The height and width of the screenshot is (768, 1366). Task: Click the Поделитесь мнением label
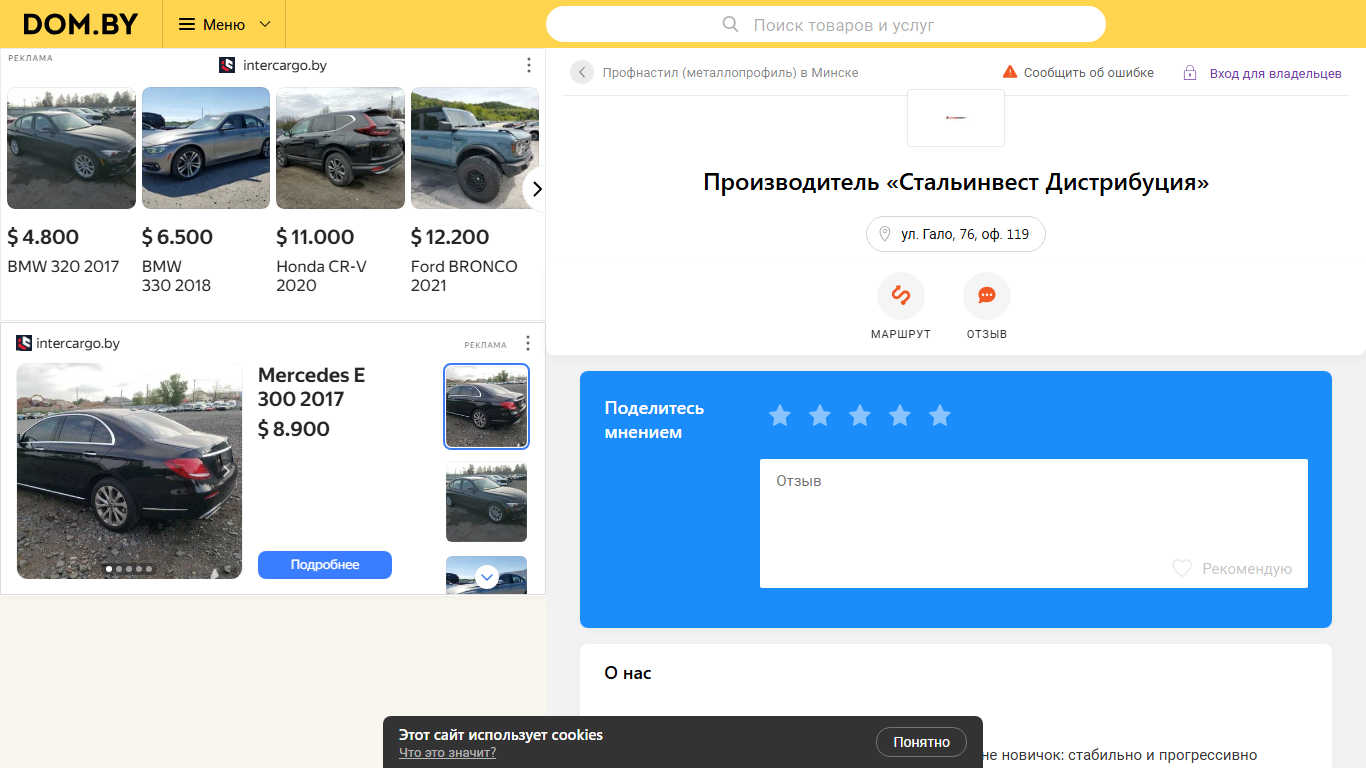click(x=654, y=420)
